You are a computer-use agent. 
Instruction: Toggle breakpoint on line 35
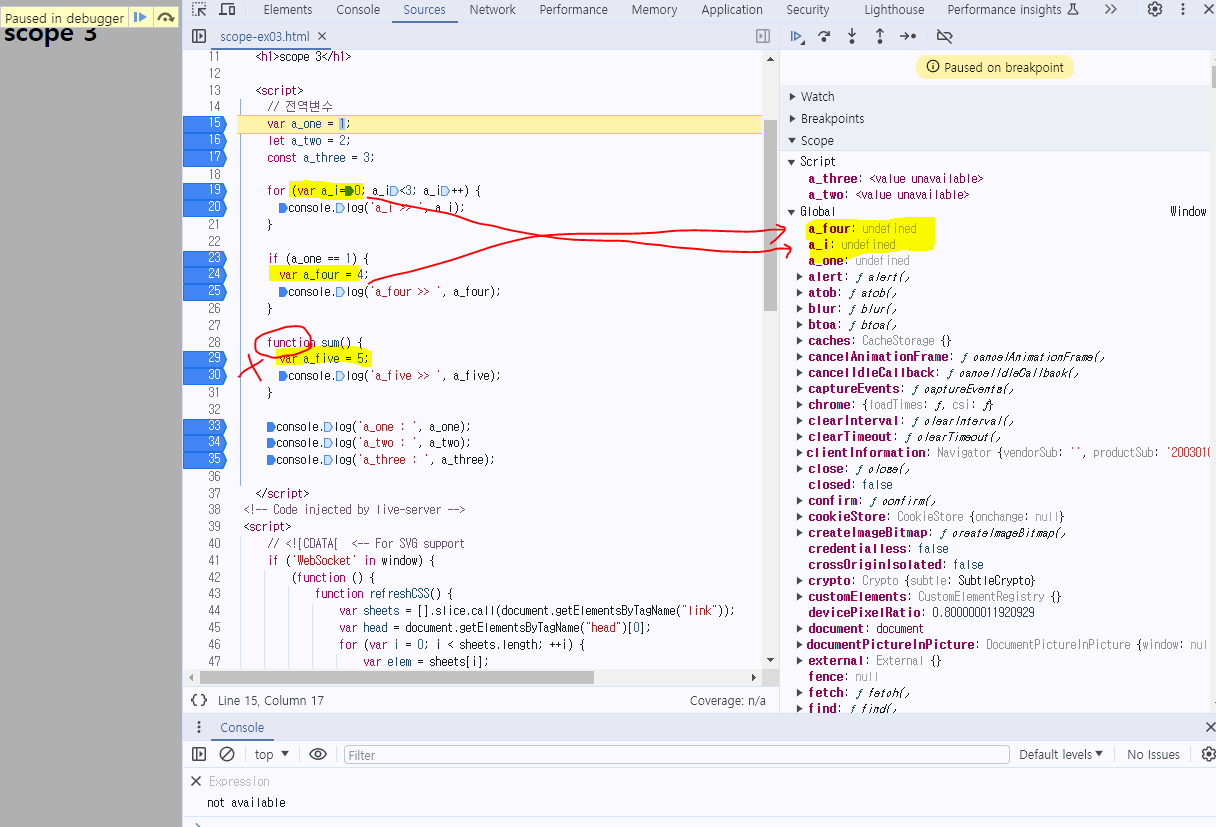pyautogui.click(x=206, y=460)
